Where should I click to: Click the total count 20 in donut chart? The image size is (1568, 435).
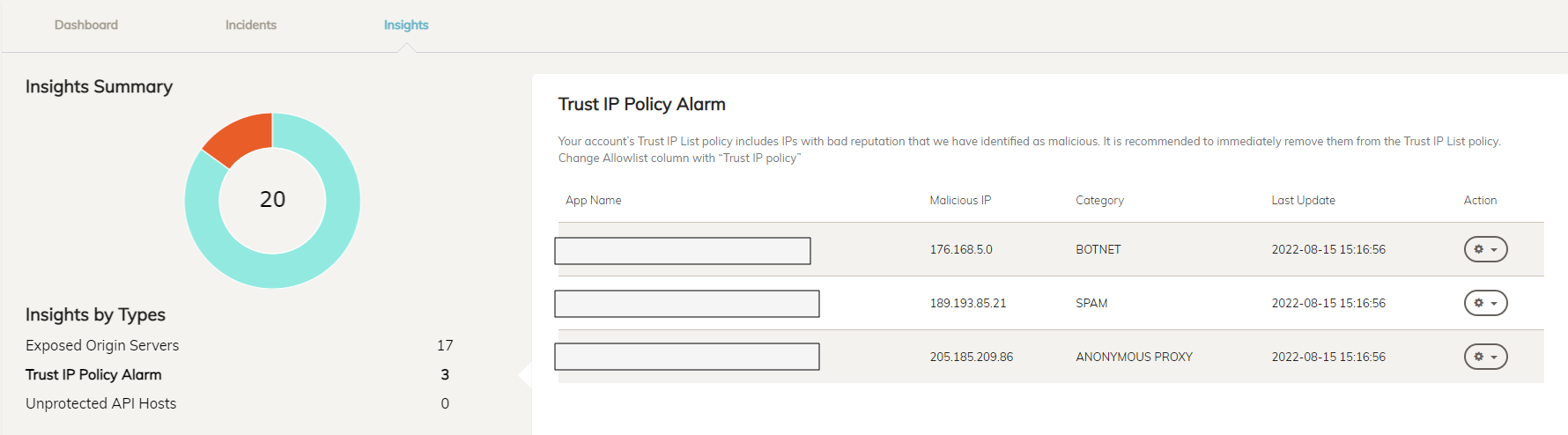coord(272,200)
